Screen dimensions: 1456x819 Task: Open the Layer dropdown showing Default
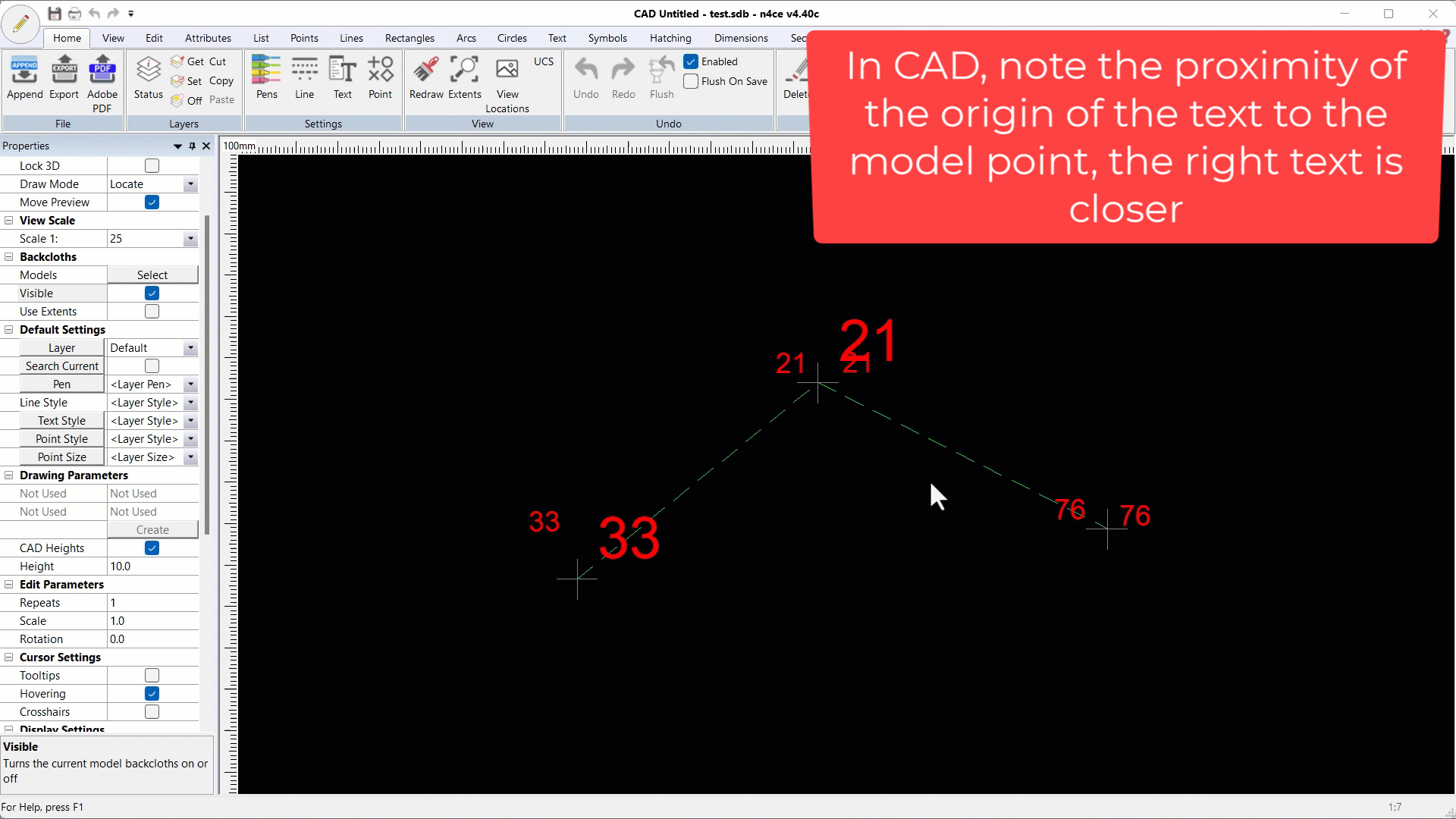pos(190,347)
